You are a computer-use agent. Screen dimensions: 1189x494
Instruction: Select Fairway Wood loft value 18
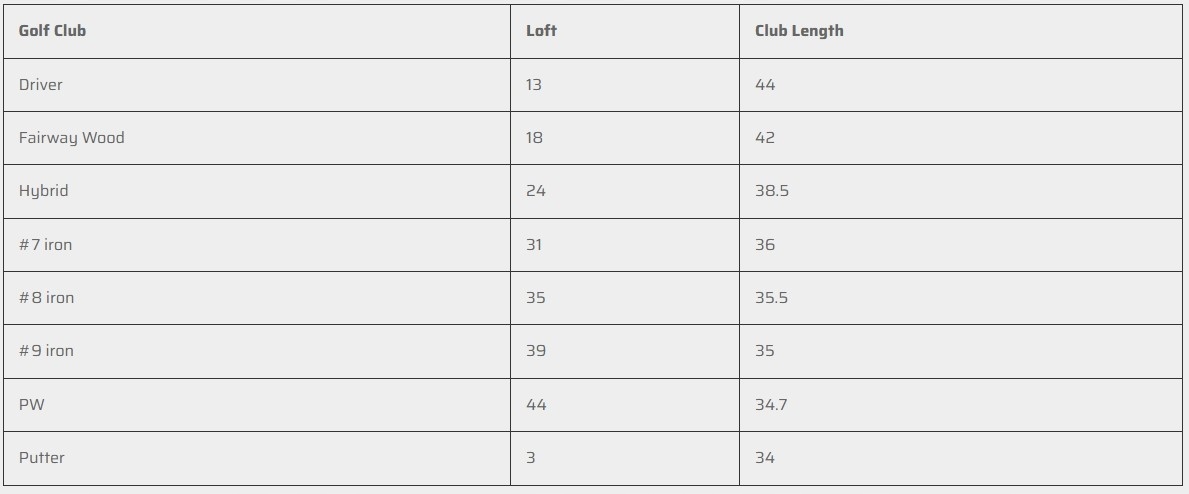pyautogui.click(x=535, y=138)
